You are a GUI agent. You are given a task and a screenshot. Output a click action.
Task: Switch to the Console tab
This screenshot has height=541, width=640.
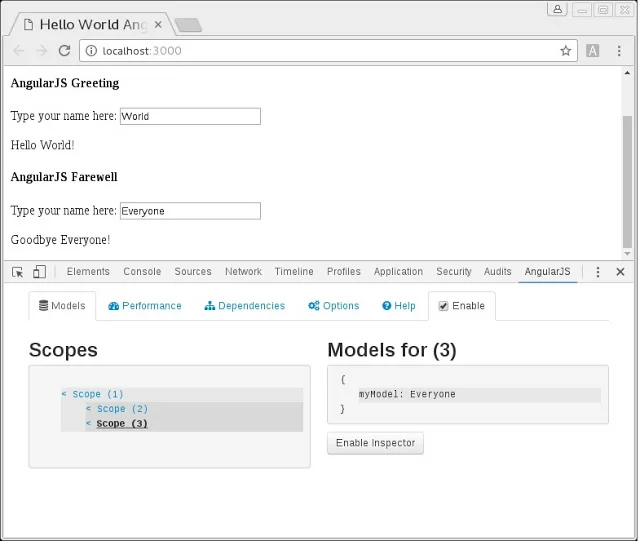[x=142, y=272]
